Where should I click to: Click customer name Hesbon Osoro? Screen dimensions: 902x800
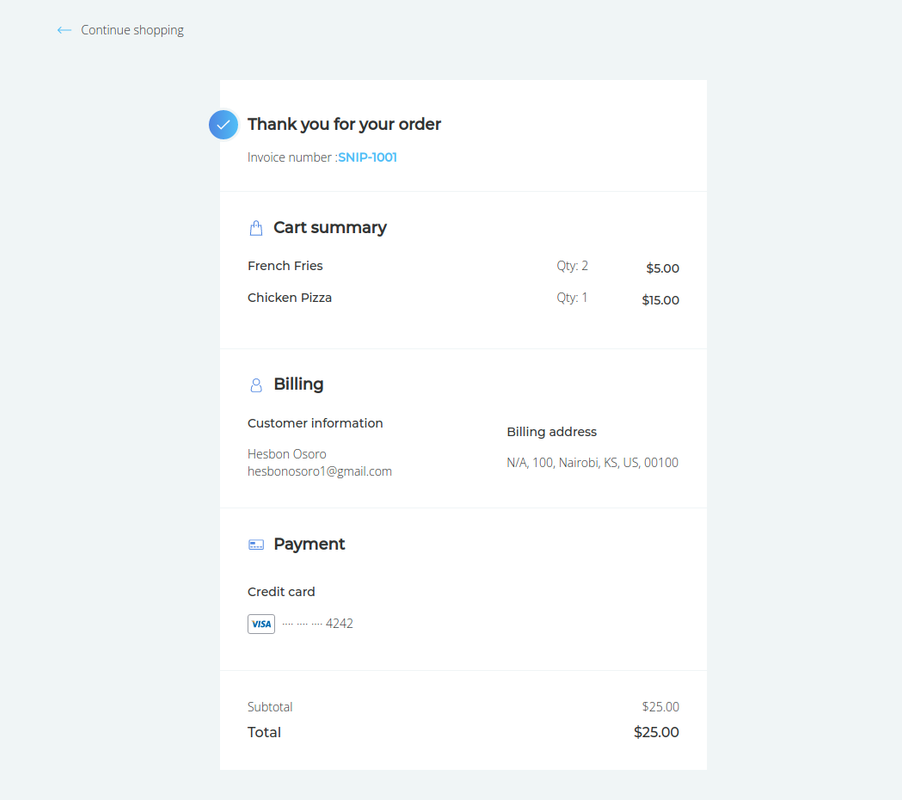click(287, 454)
